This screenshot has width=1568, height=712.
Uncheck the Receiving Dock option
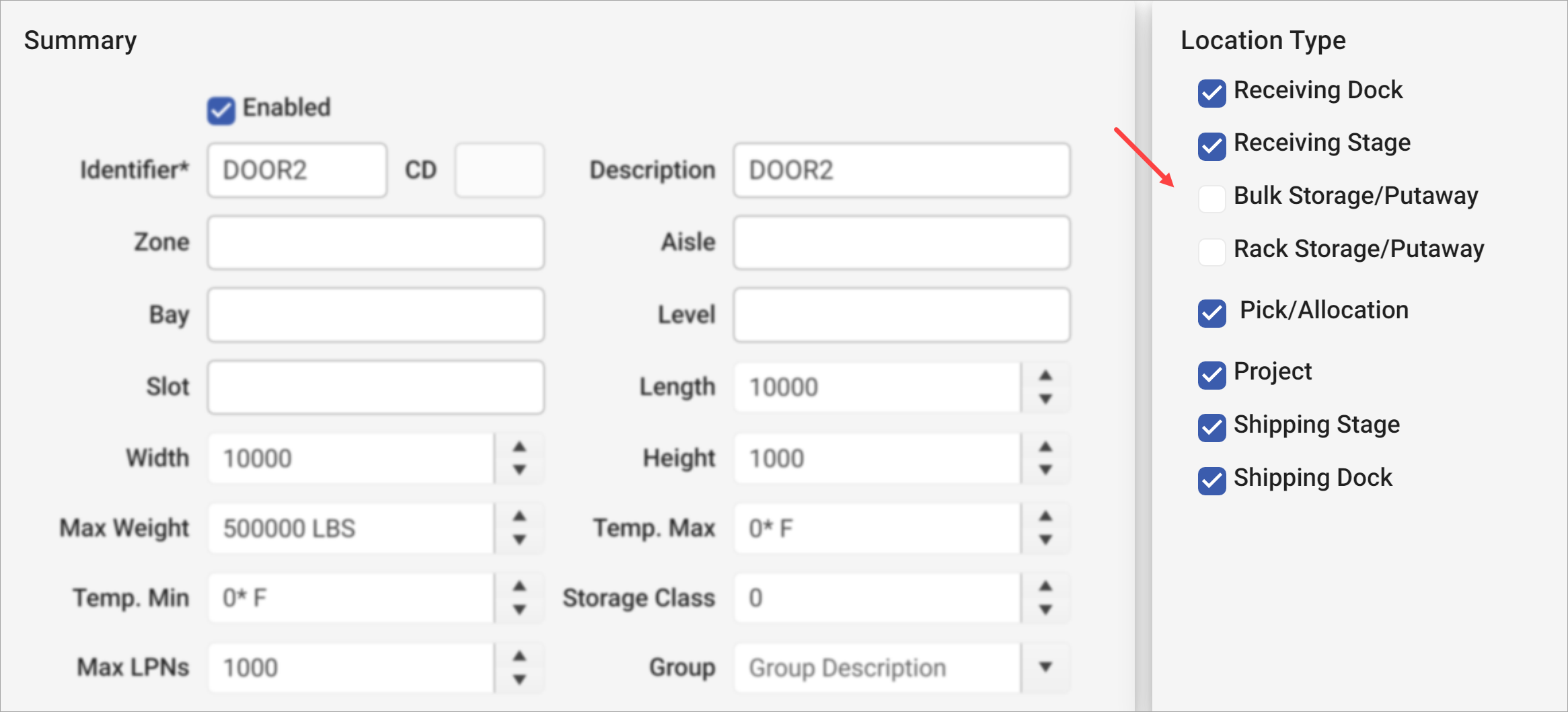1211,94
